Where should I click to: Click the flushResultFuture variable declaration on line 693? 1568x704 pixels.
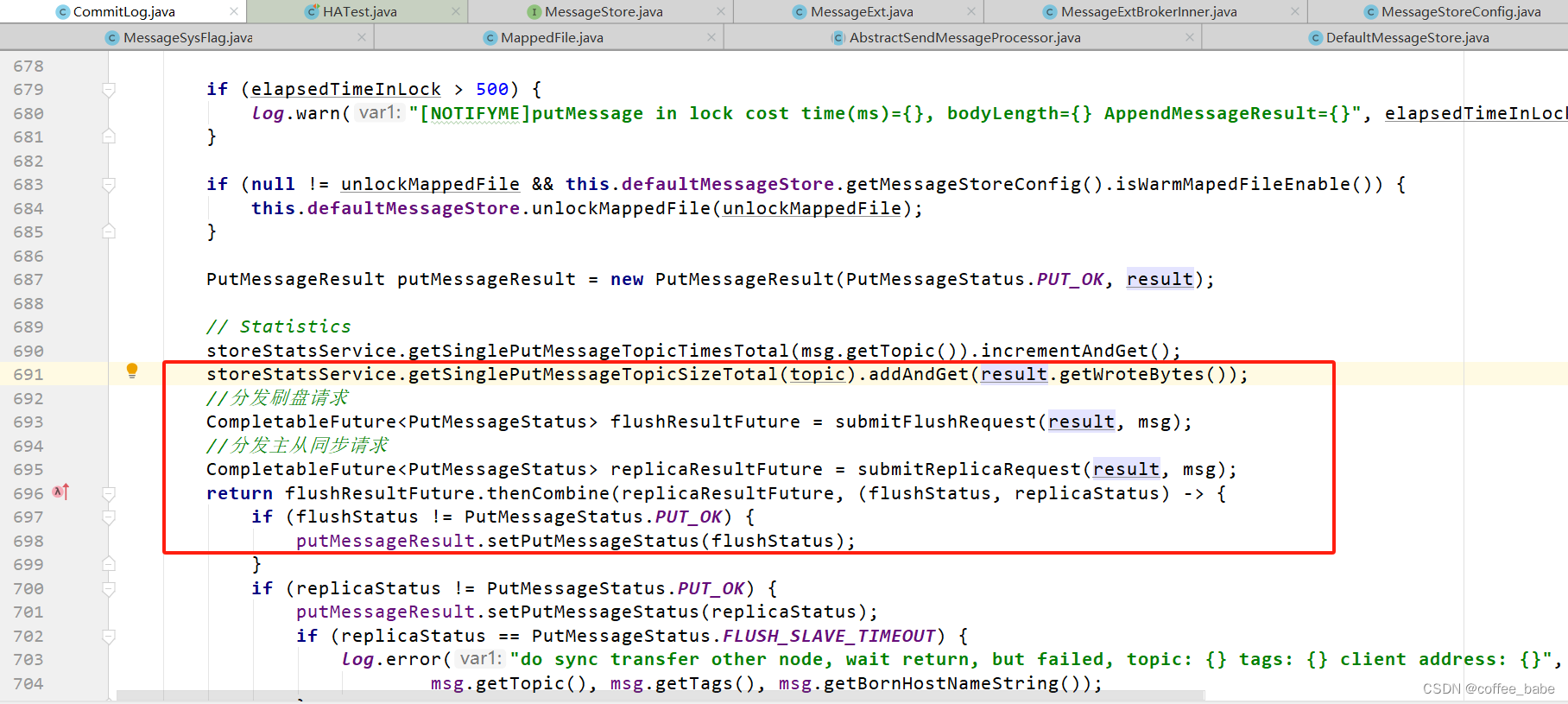[705, 422]
